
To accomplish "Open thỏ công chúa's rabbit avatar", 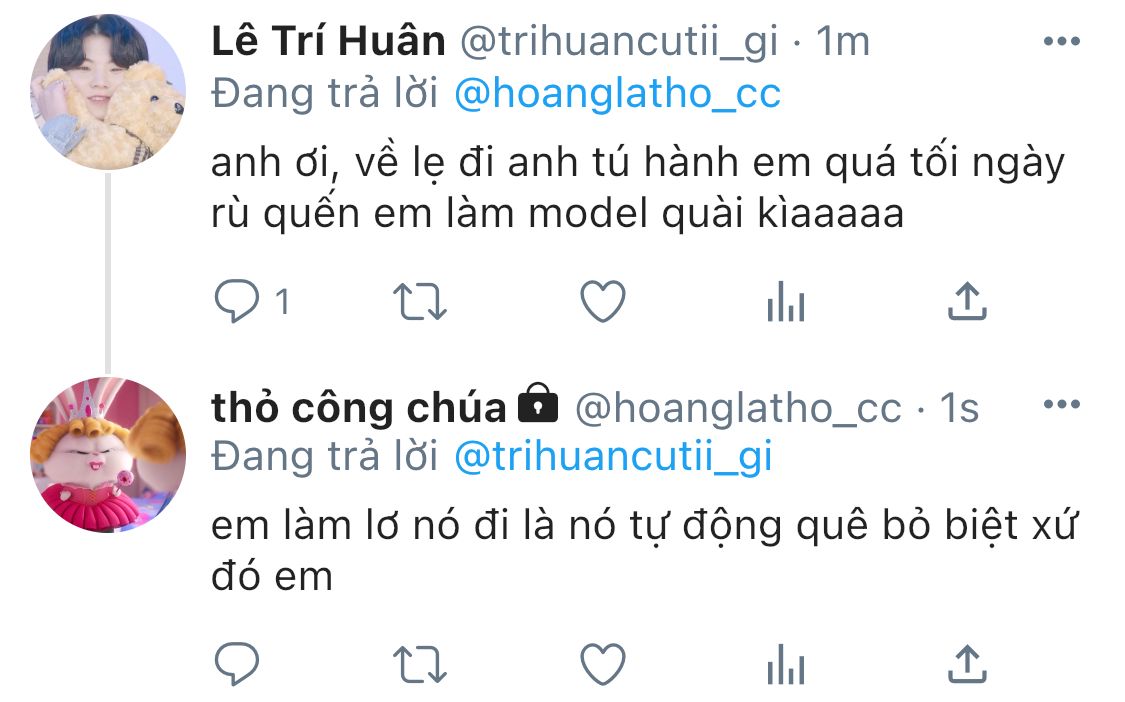I will pyautogui.click(x=108, y=455).
